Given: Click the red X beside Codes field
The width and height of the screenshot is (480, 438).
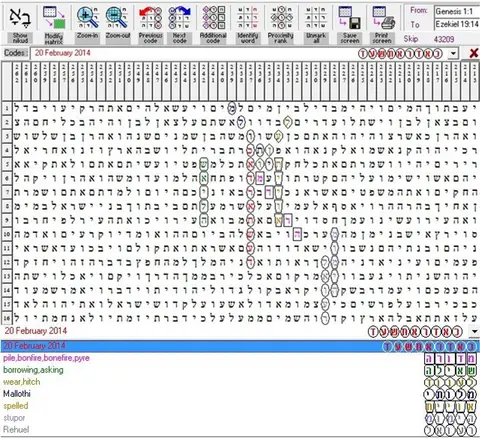Looking at the screenshot, I should (x=474, y=53).
